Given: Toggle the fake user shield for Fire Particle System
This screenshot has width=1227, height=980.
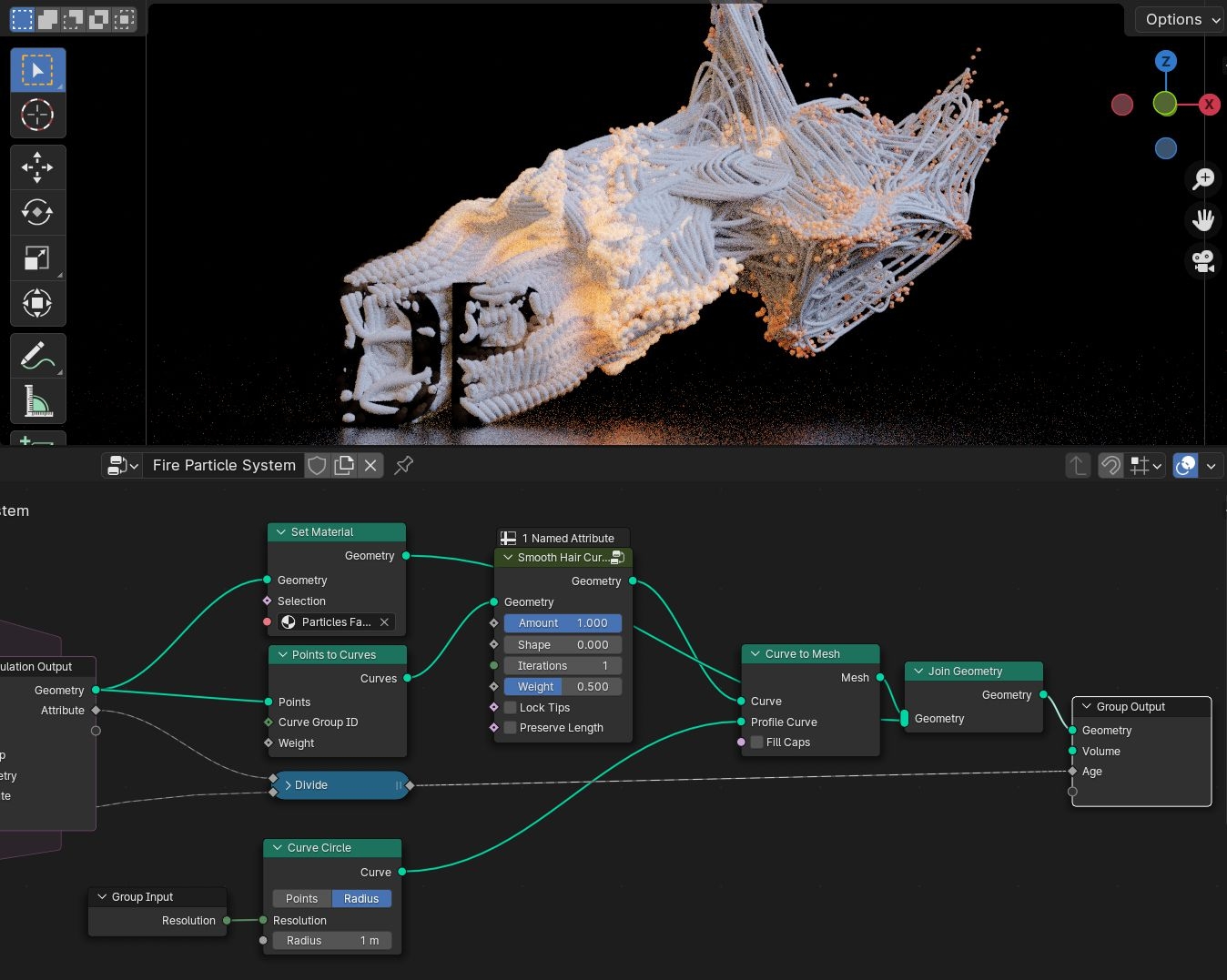Looking at the screenshot, I should tap(317, 465).
